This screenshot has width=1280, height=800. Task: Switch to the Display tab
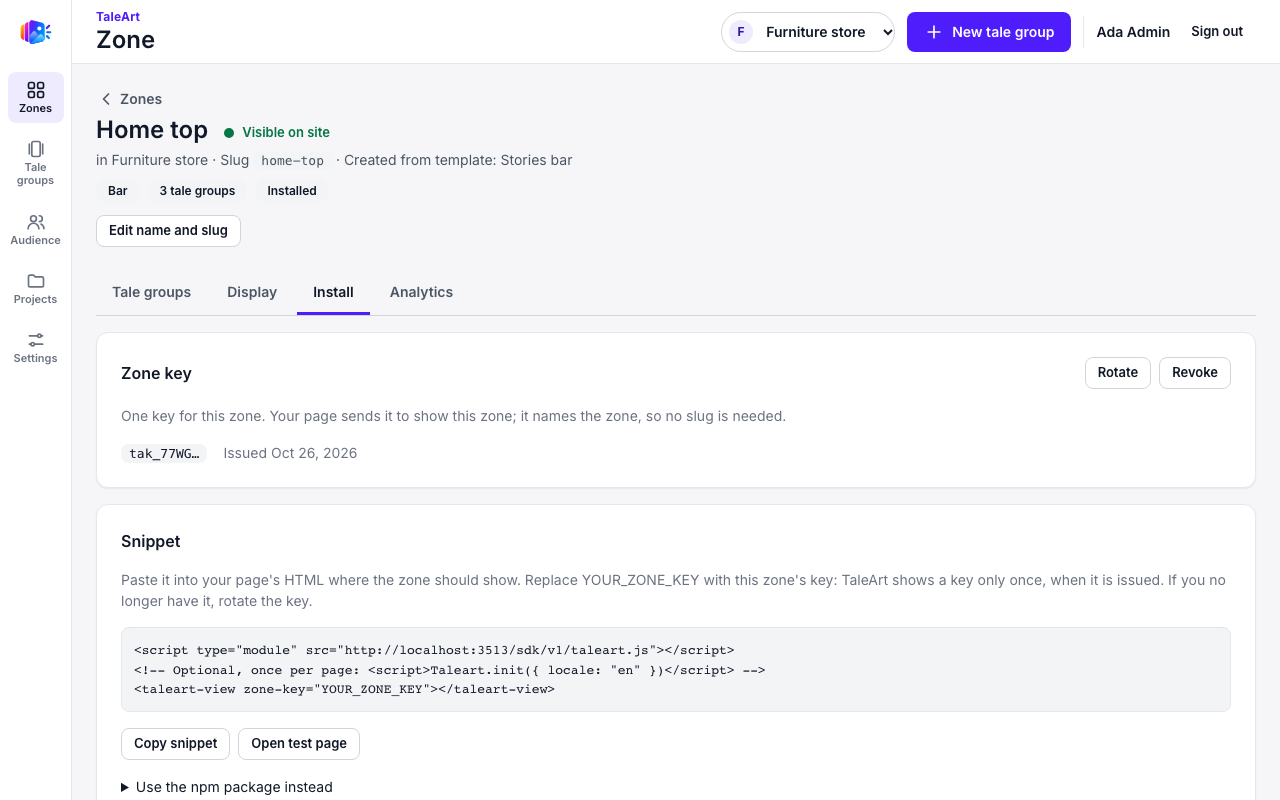[252, 292]
